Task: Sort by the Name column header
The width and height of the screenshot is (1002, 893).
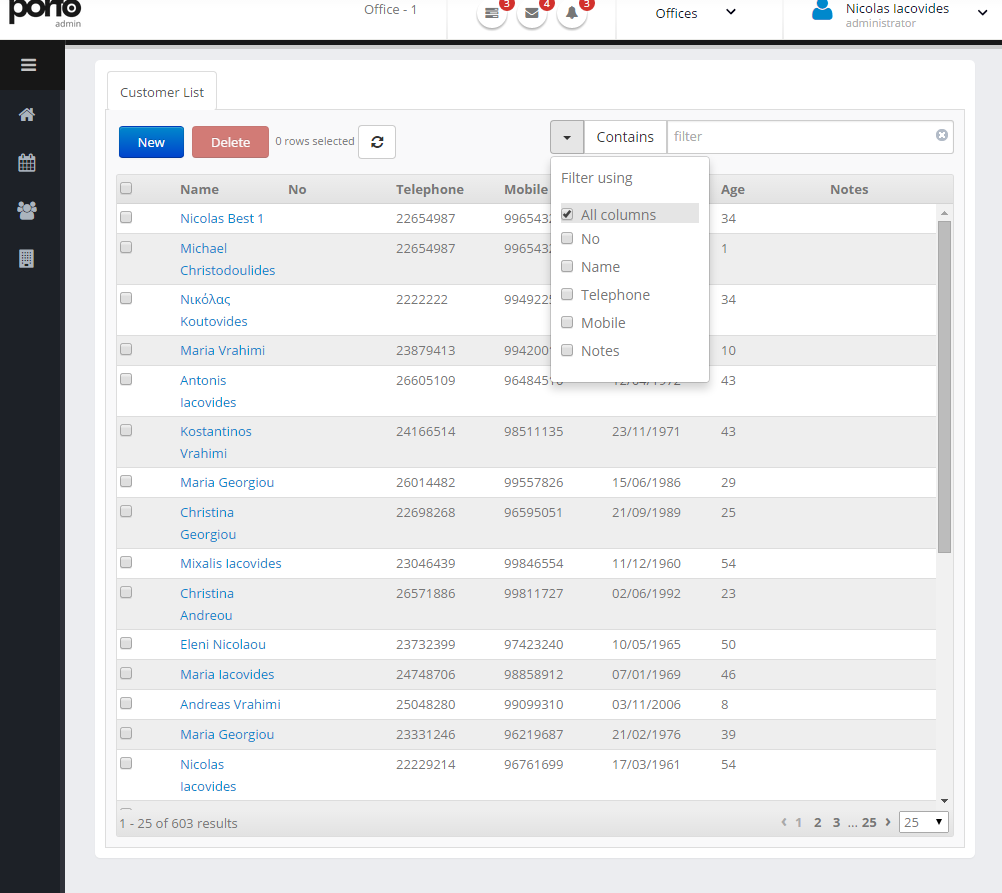Action: point(199,189)
